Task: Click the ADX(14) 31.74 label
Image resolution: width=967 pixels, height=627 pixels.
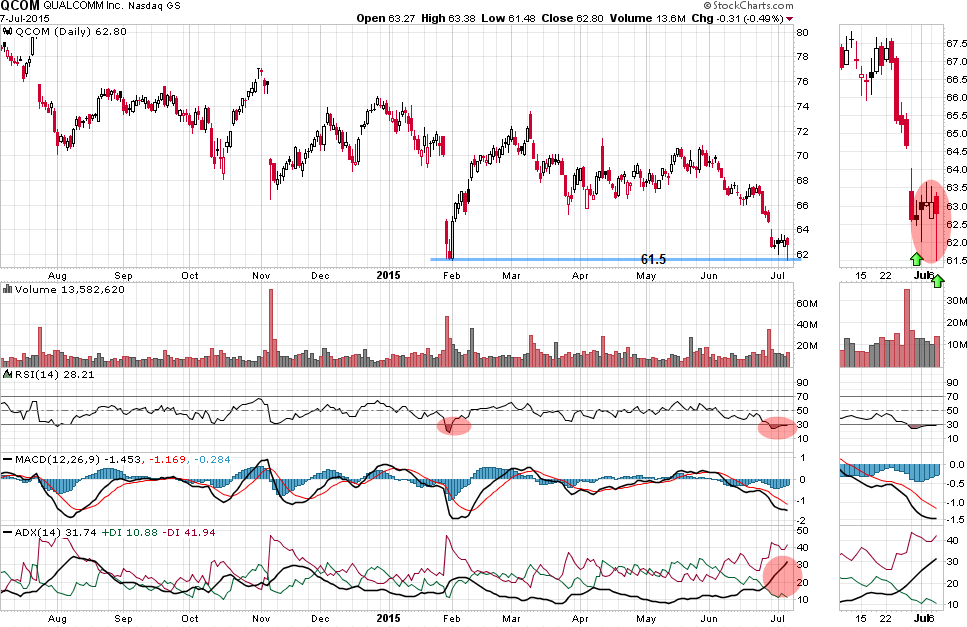Action: pyautogui.click(x=56, y=532)
